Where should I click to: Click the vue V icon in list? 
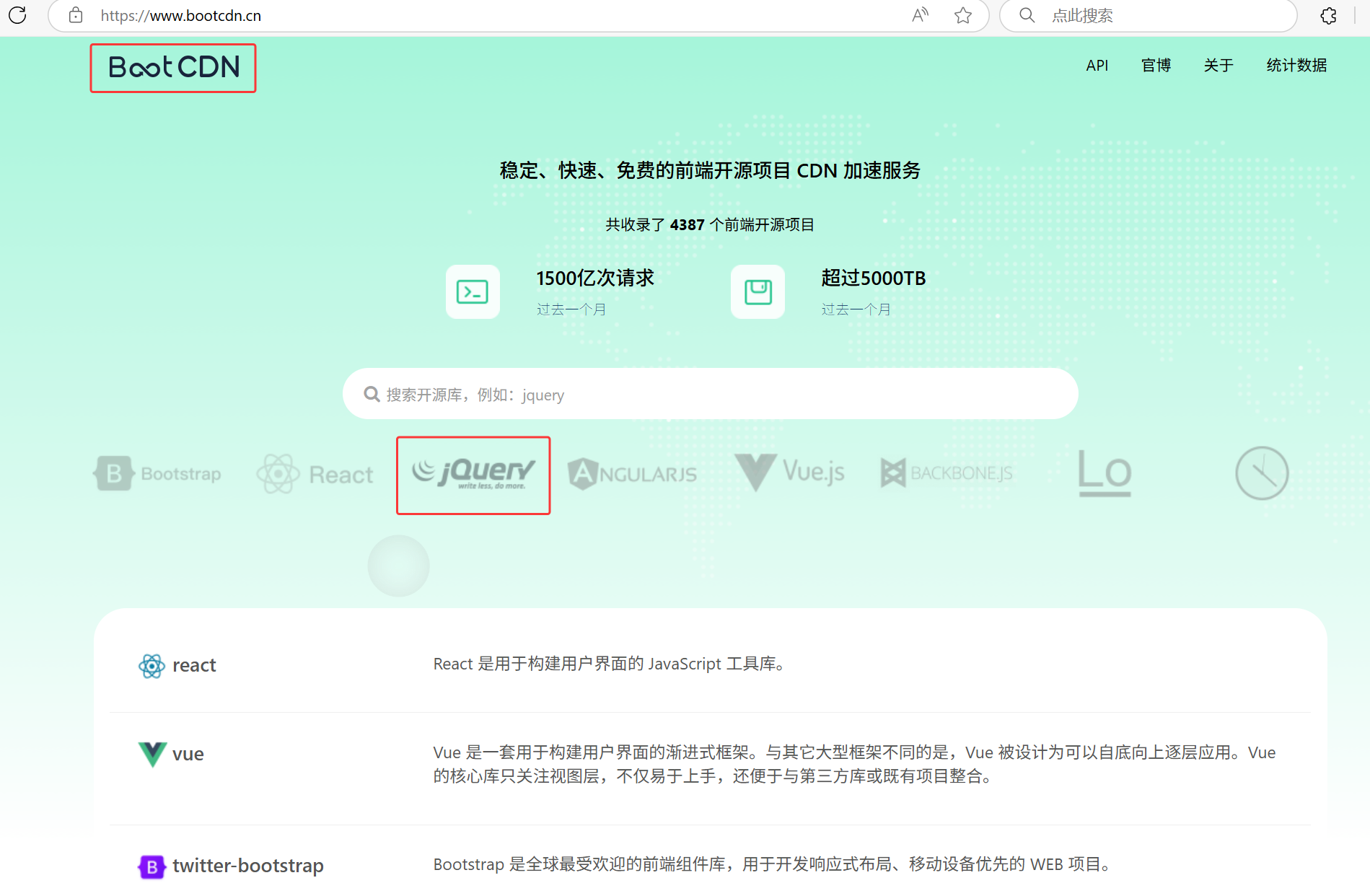[x=152, y=754]
